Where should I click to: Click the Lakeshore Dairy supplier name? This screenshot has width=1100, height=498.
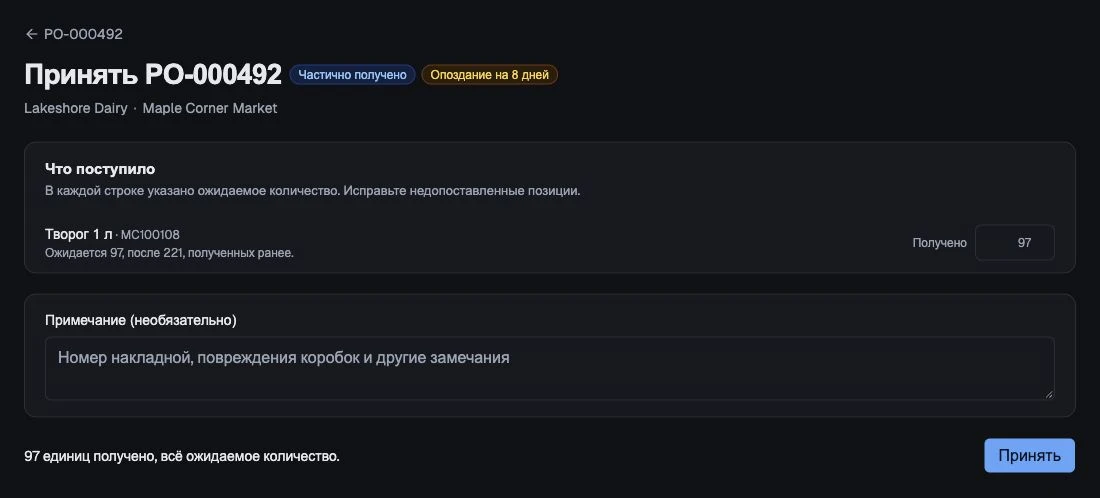(76, 109)
